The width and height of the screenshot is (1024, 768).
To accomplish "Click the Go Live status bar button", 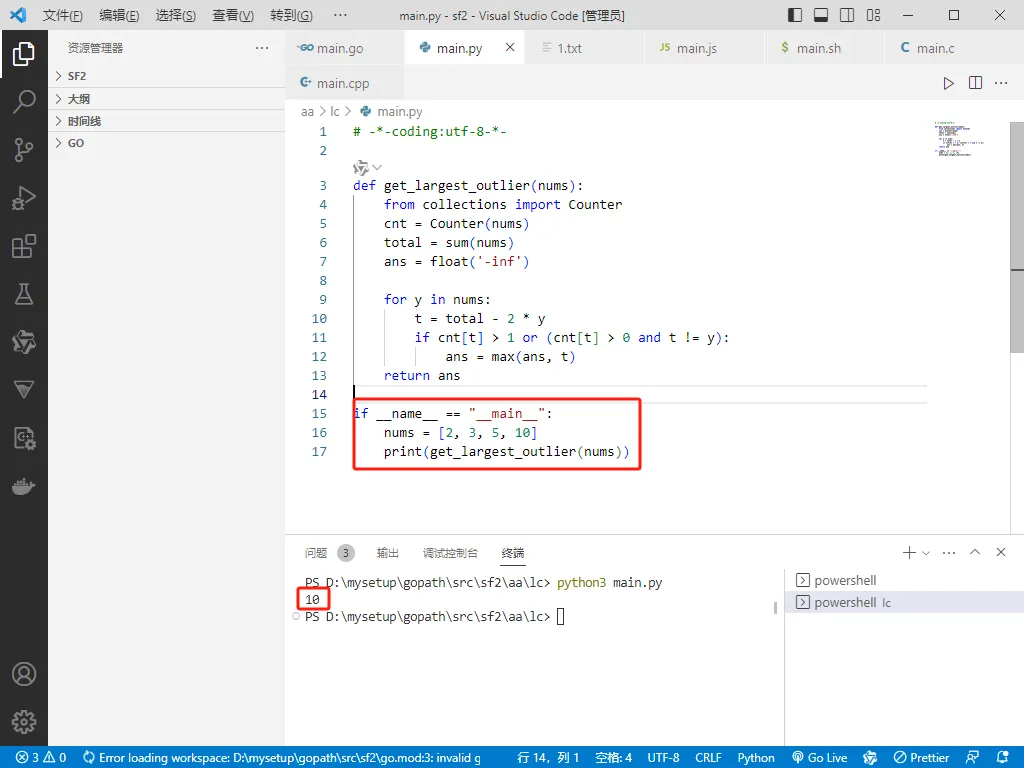I will click(820, 758).
